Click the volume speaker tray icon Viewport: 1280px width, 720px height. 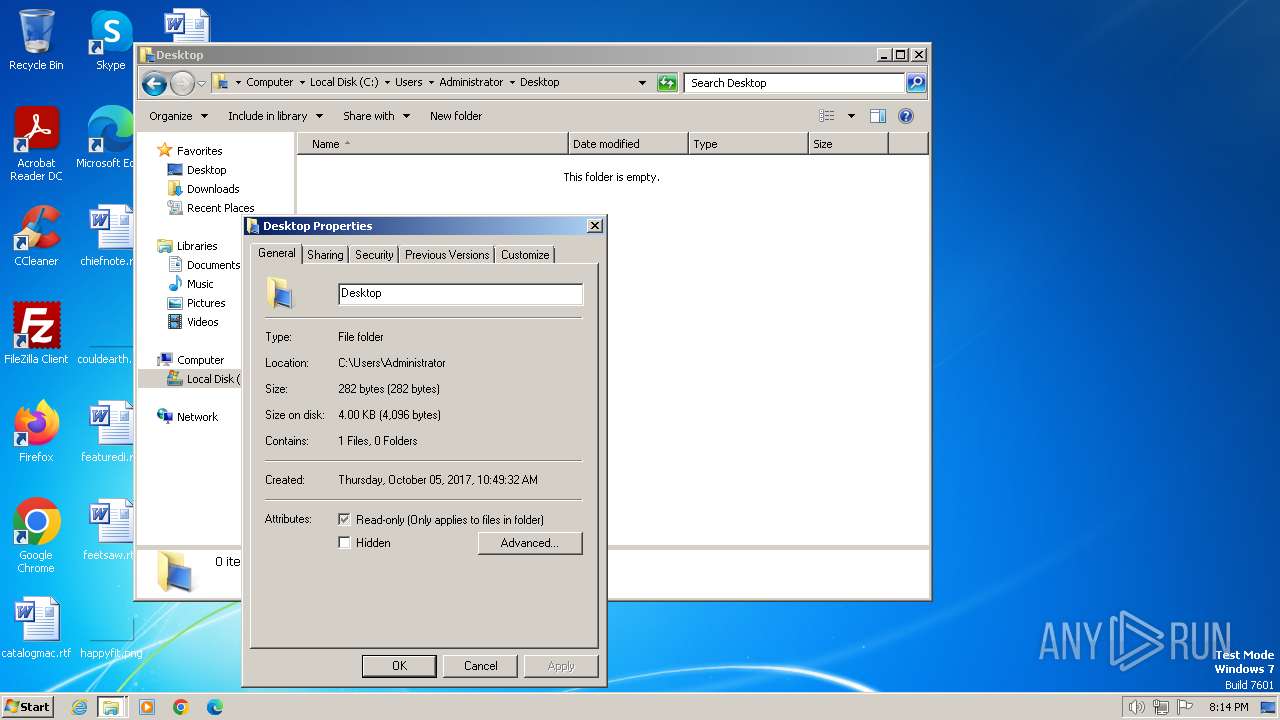pos(1136,707)
